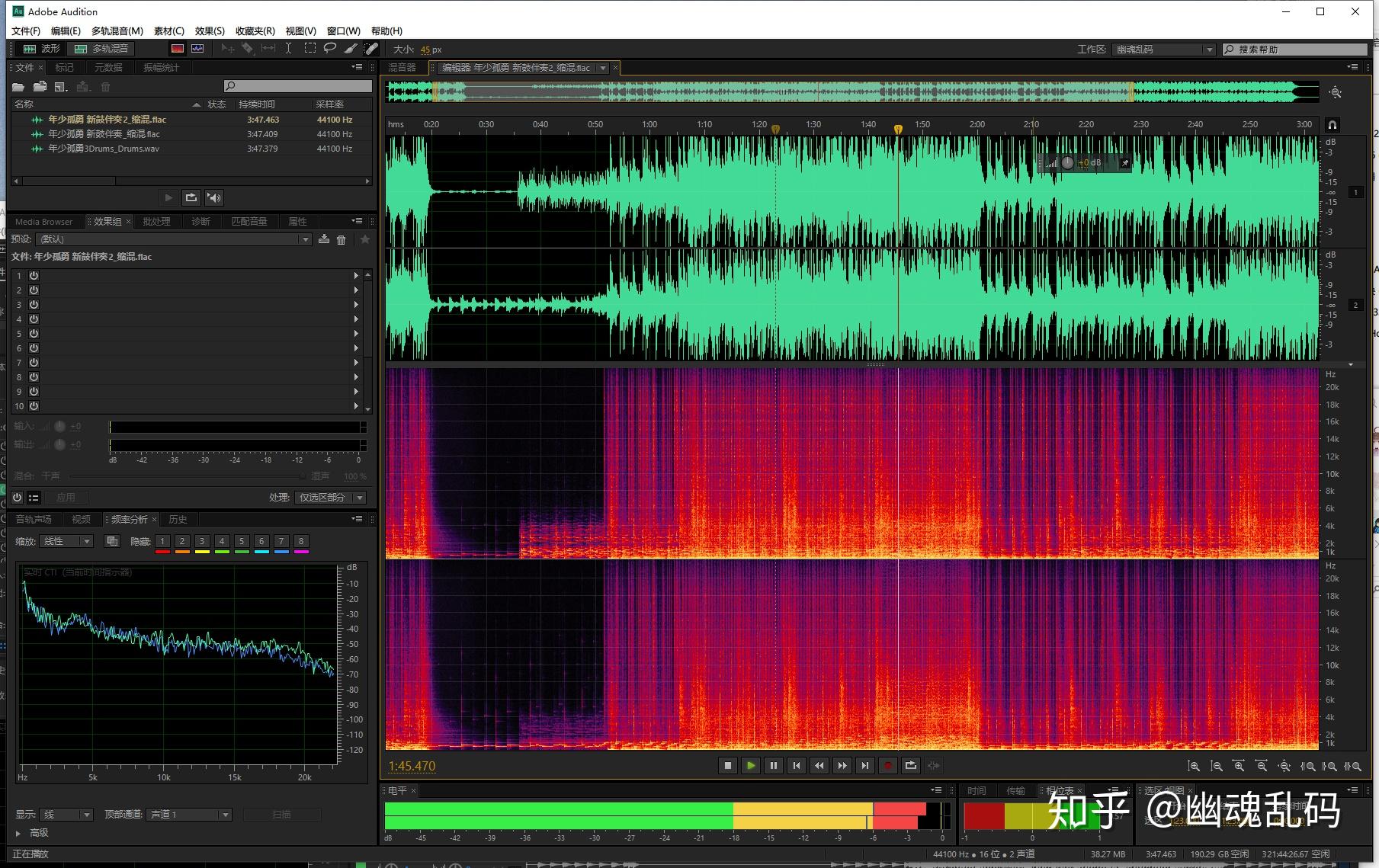Switch to the 批处理 batch process tab
1379x868 pixels.
click(x=156, y=222)
